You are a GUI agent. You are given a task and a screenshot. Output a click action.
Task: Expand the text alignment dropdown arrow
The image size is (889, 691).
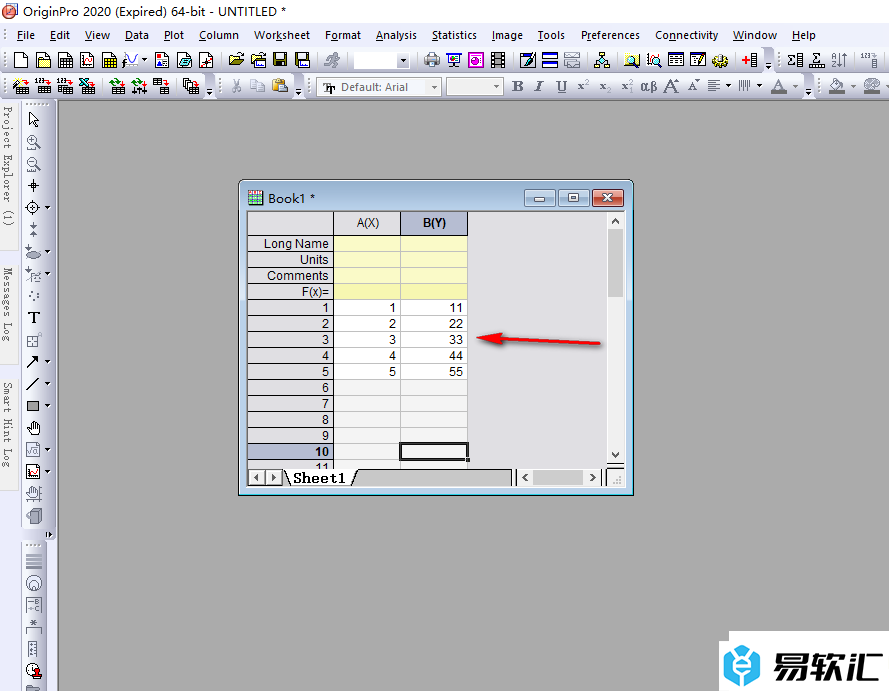pos(729,86)
